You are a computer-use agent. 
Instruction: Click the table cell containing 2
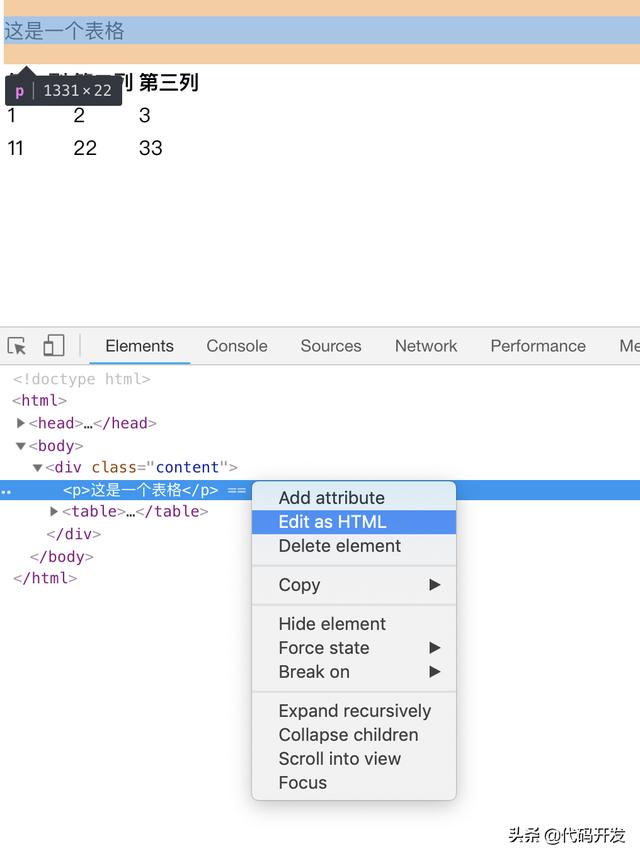coord(79,115)
